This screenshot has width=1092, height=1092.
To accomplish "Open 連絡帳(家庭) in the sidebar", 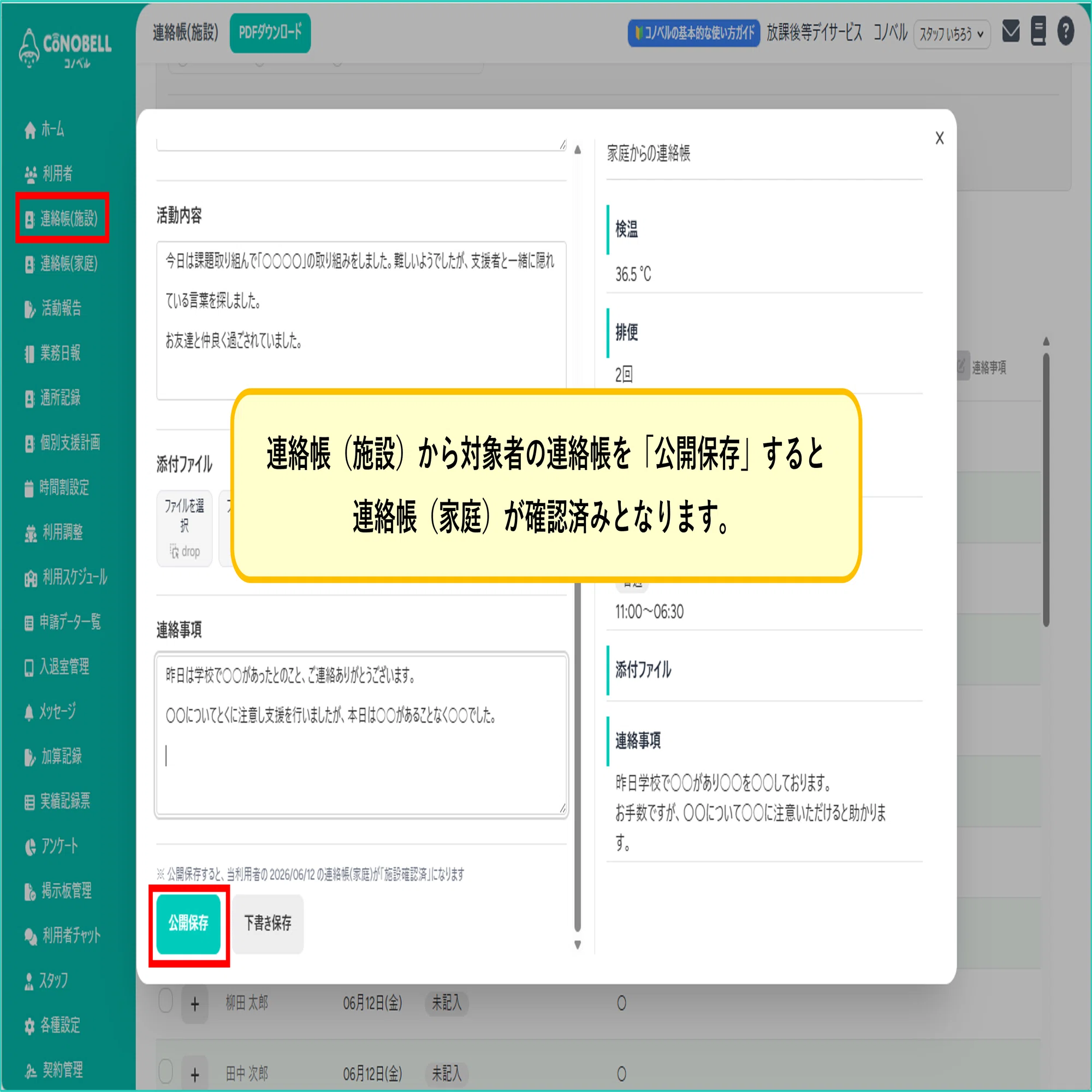I will tap(62, 263).
